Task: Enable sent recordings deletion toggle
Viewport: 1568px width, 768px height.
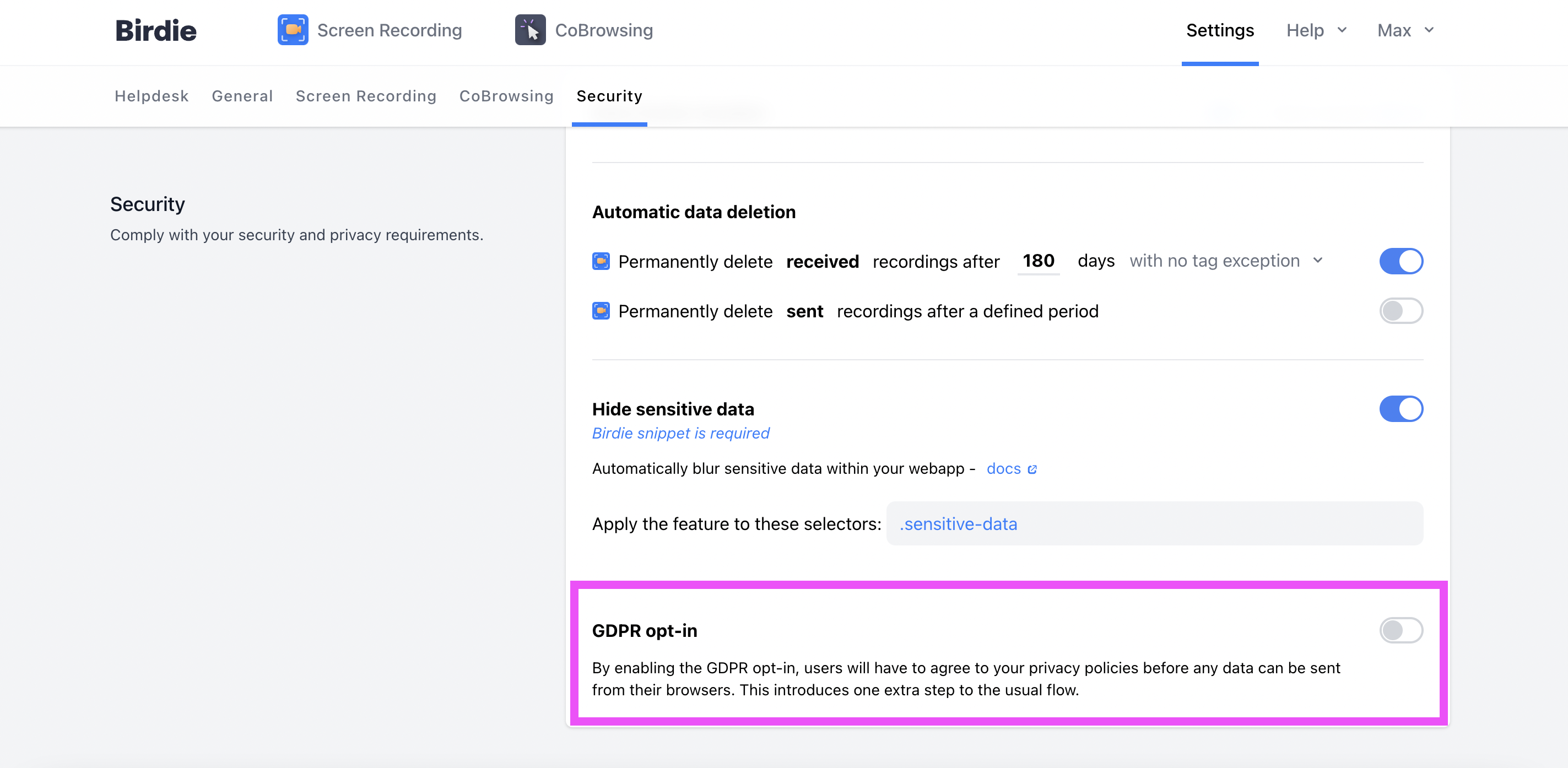Action: (x=1401, y=311)
